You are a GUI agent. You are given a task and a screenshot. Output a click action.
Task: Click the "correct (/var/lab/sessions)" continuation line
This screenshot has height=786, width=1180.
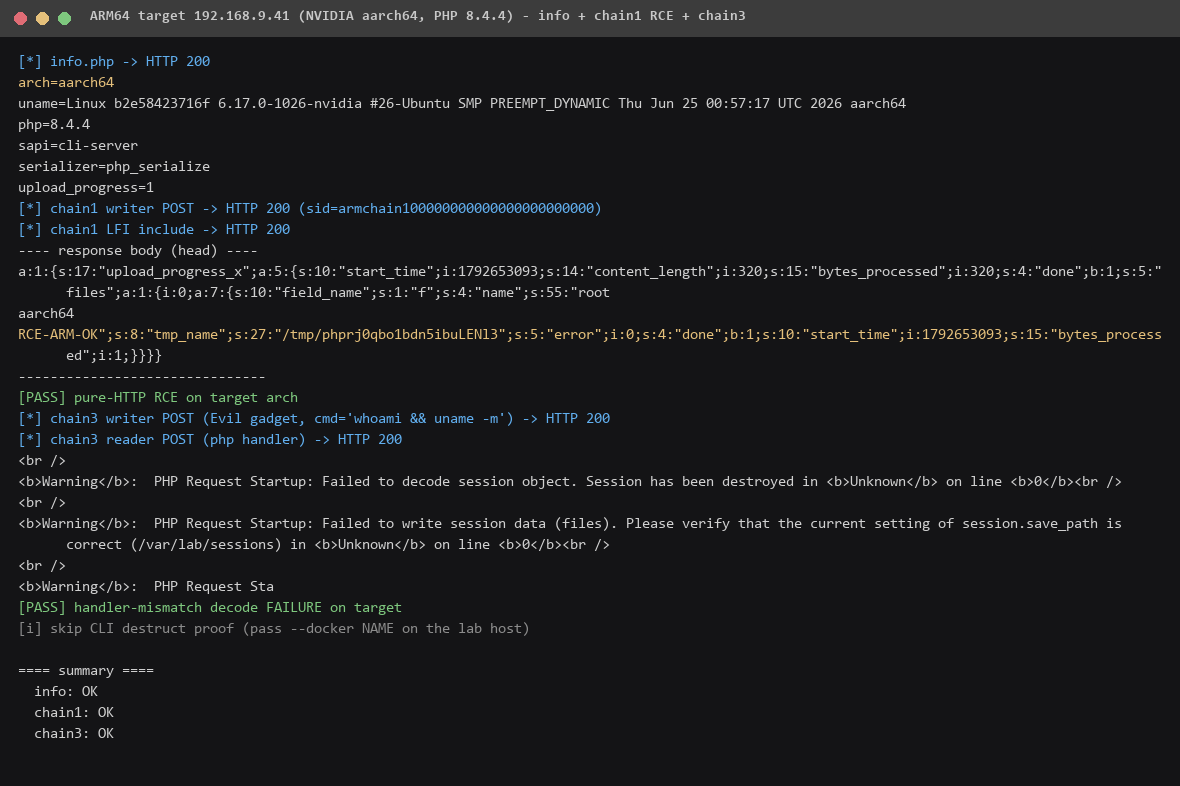tap(338, 544)
